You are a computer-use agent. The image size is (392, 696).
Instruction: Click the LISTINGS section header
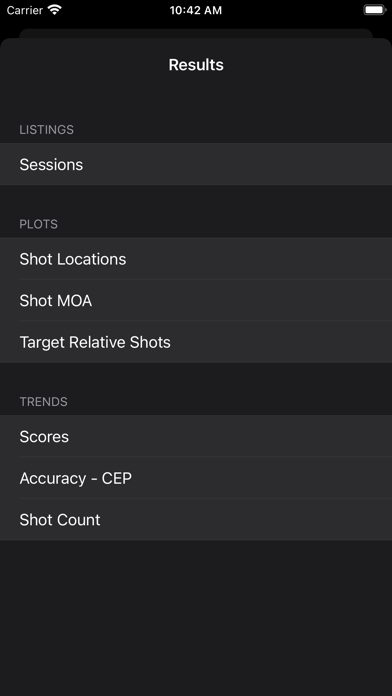point(47,130)
